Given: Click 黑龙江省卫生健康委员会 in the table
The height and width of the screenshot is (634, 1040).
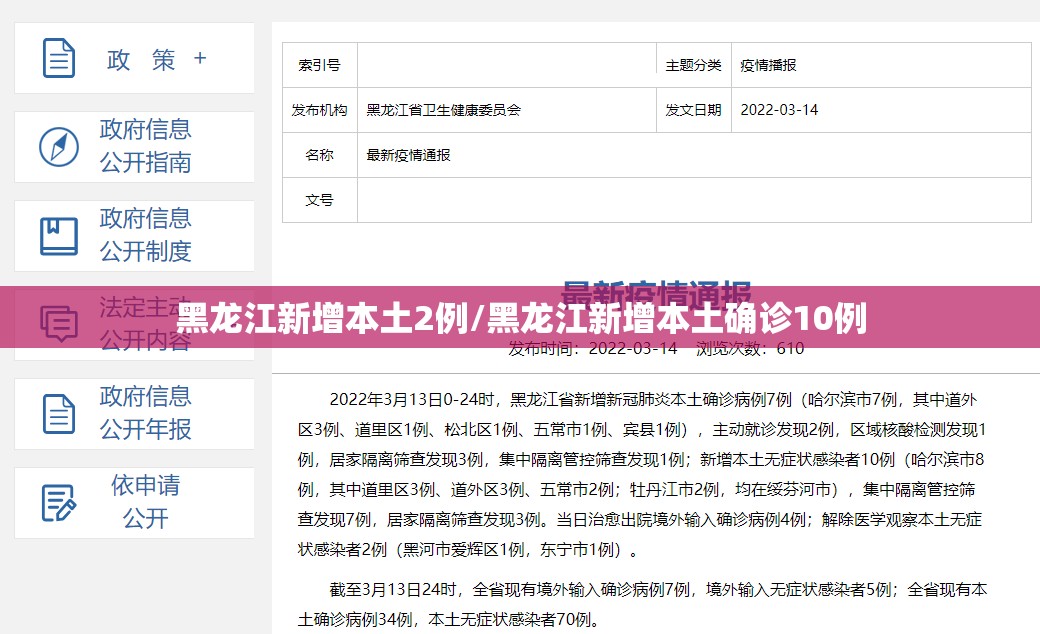Looking at the screenshot, I should click(x=444, y=110).
